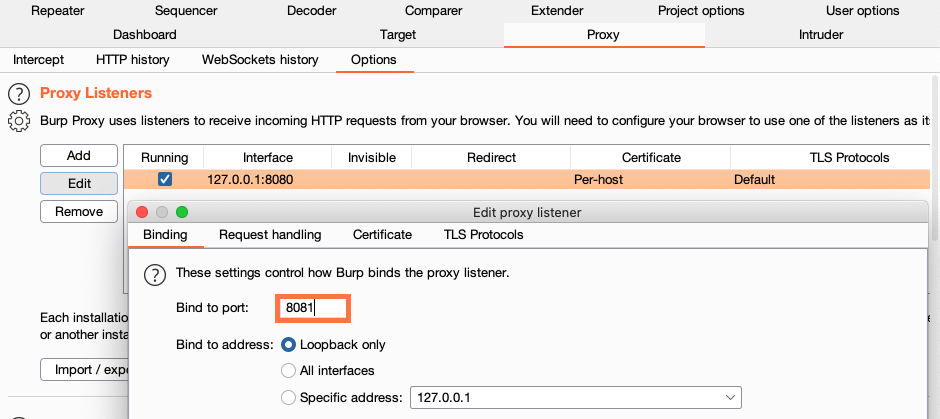Open Request handling tab in dialog
940x419 pixels.
270,235
